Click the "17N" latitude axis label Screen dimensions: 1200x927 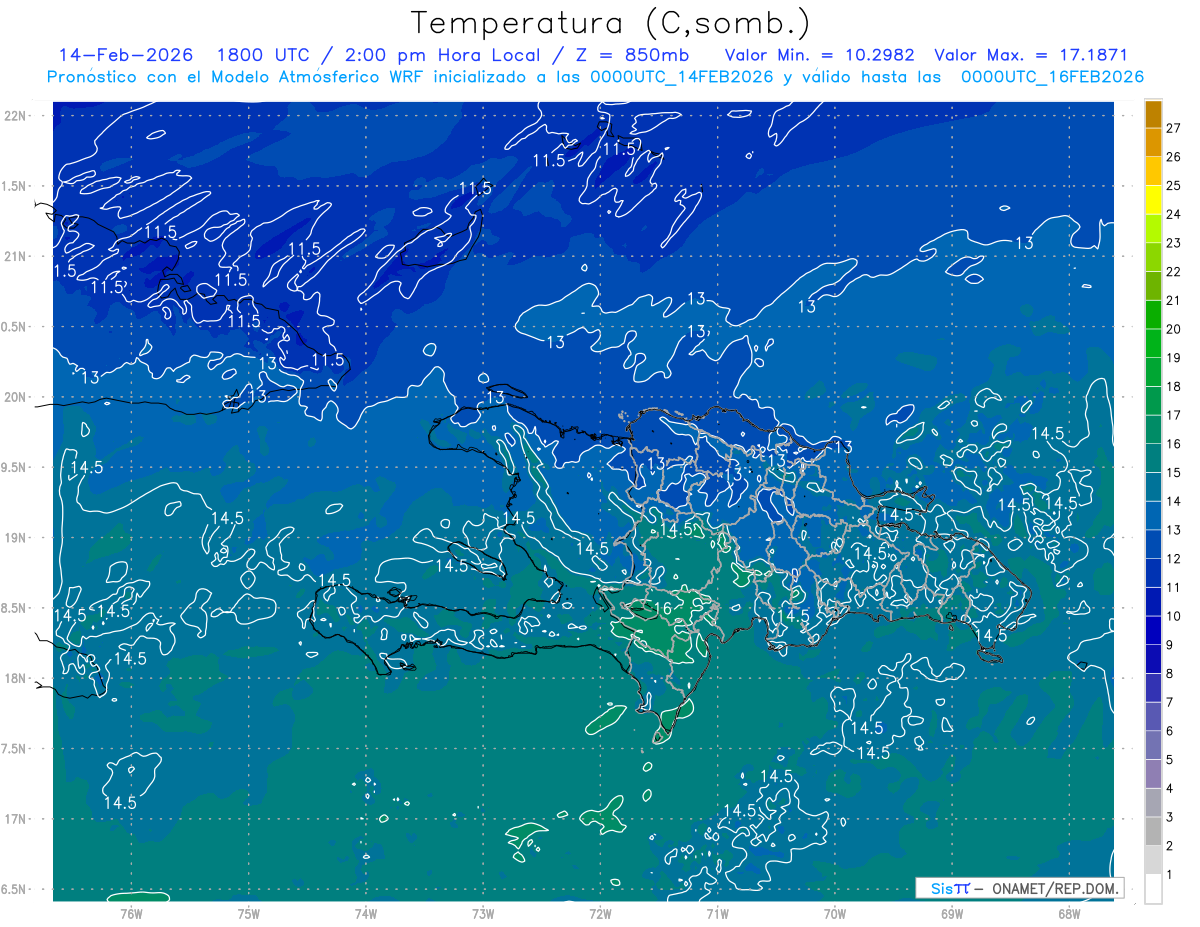(16, 819)
